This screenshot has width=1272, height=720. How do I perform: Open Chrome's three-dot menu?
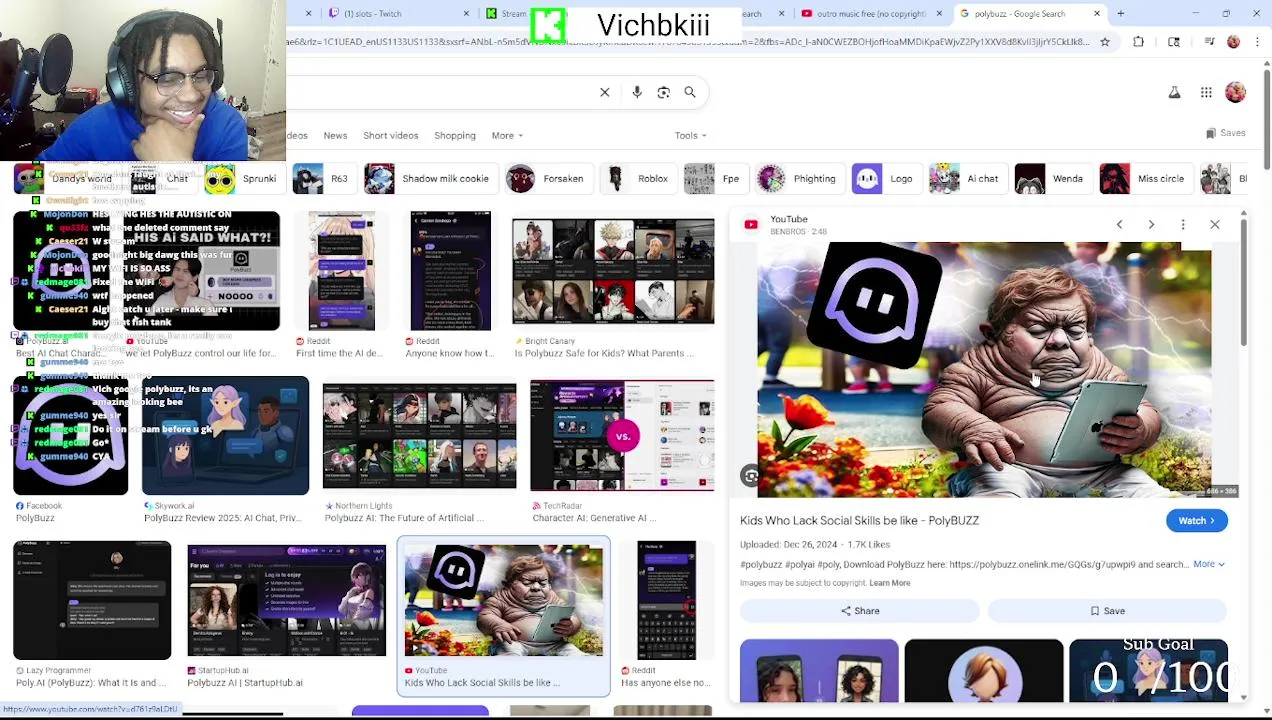(1256, 42)
